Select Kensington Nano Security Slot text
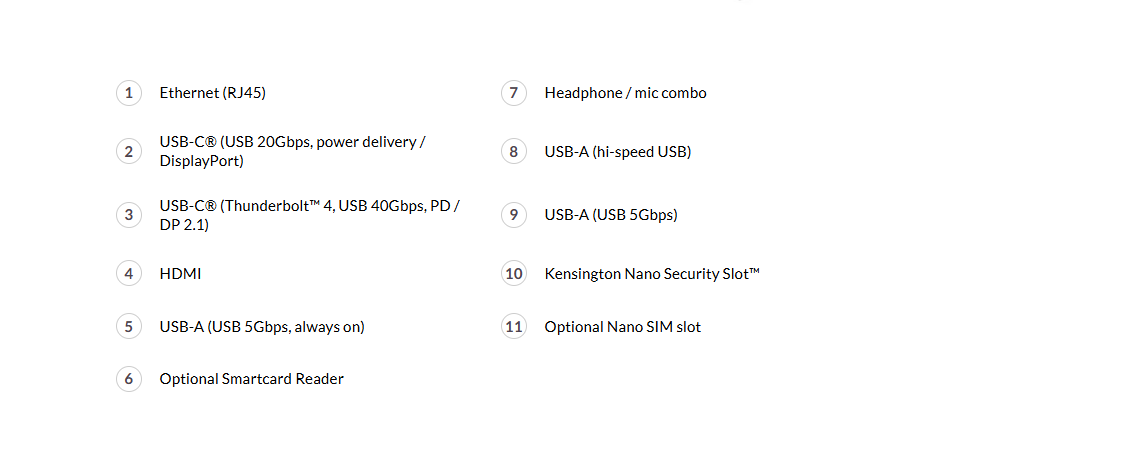The height and width of the screenshot is (470, 1121). [x=652, y=274]
